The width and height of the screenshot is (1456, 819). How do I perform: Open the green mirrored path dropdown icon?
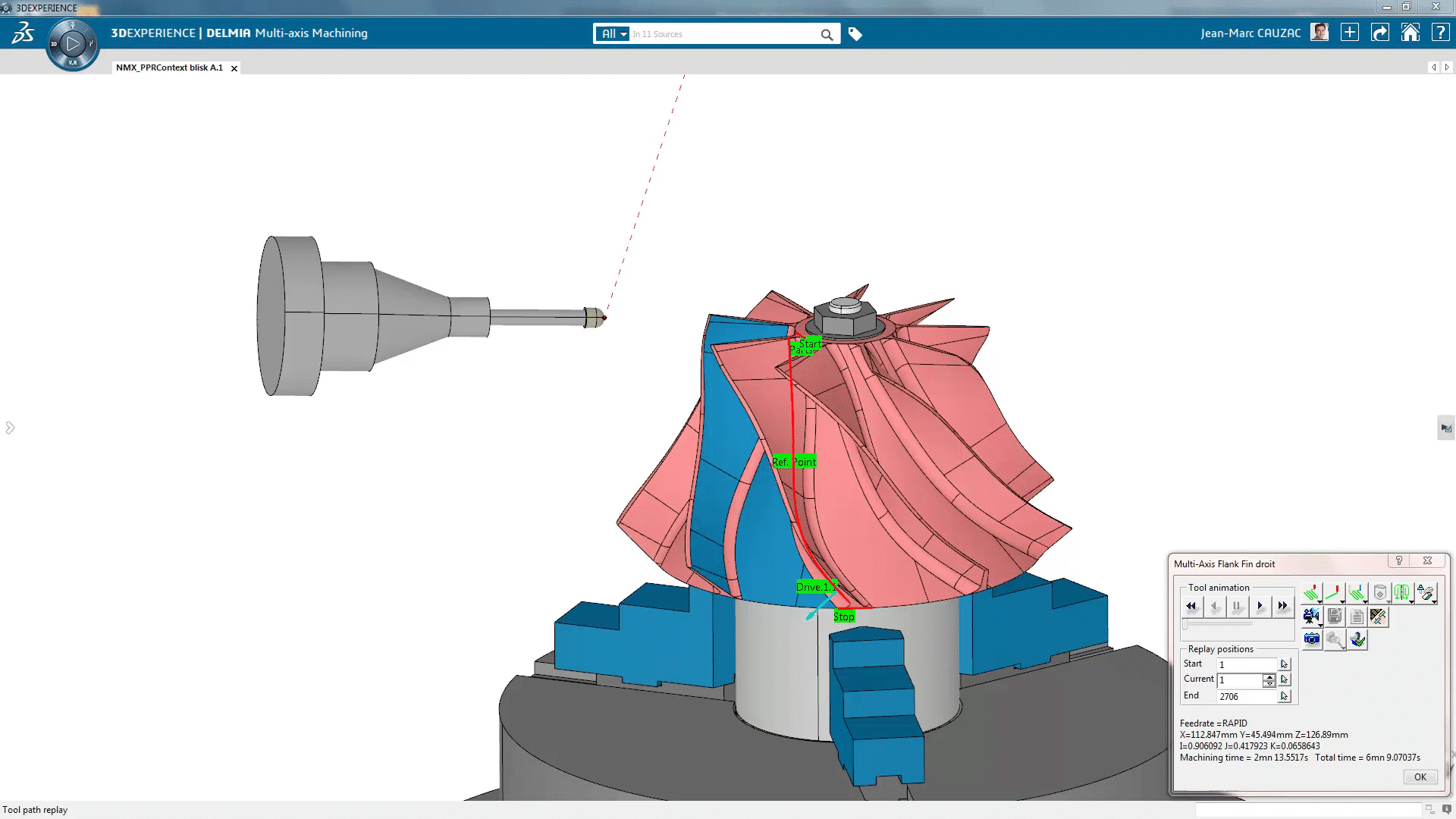click(1403, 594)
